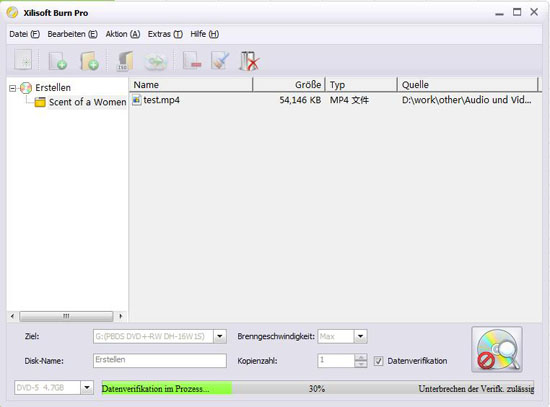The width and height of the screenshot is (550, 407).
Task: Sort by the Quelle column header
Action: 468,85
